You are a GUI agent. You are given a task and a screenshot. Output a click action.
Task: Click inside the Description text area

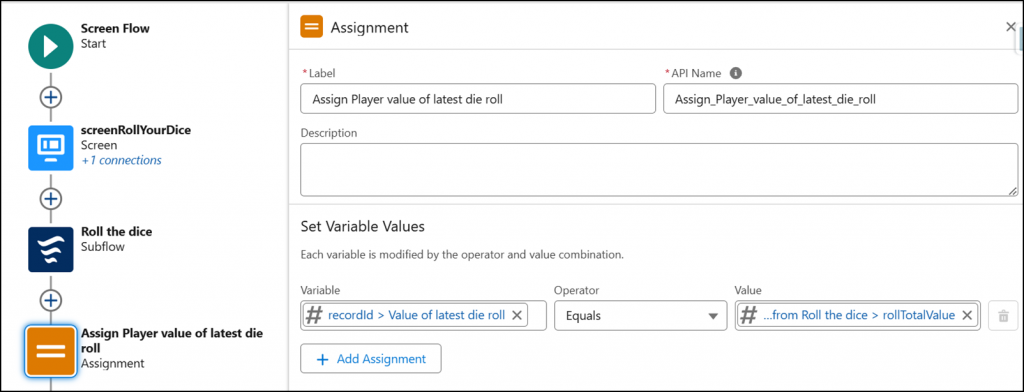[x=659, y=170]
